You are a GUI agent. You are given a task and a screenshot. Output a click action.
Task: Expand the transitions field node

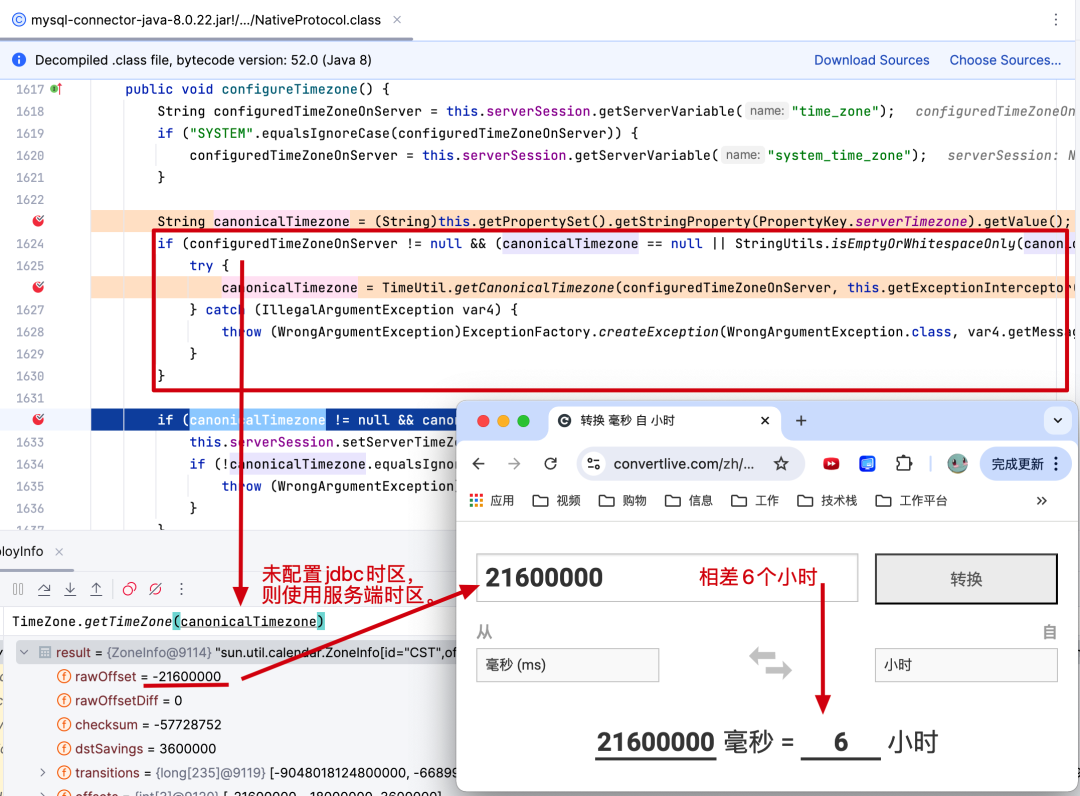coord(43,773)
